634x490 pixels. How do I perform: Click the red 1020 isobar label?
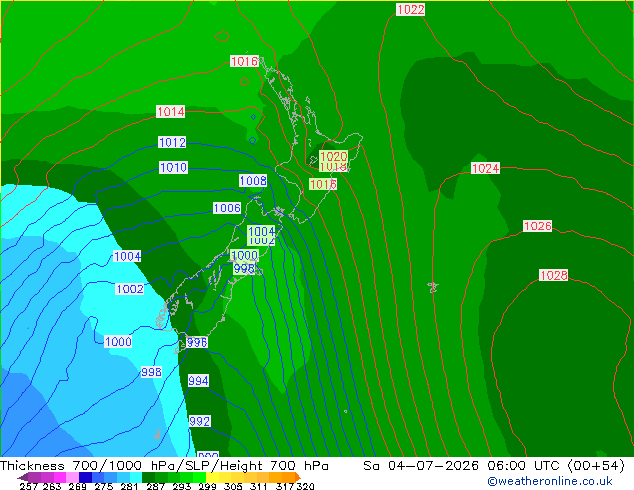pos(334,156)
